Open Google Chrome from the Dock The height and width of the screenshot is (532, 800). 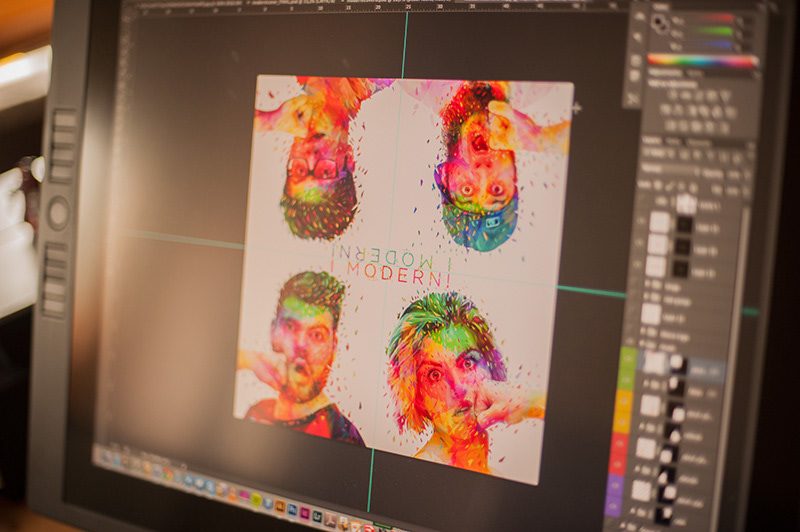pos(168,474)
